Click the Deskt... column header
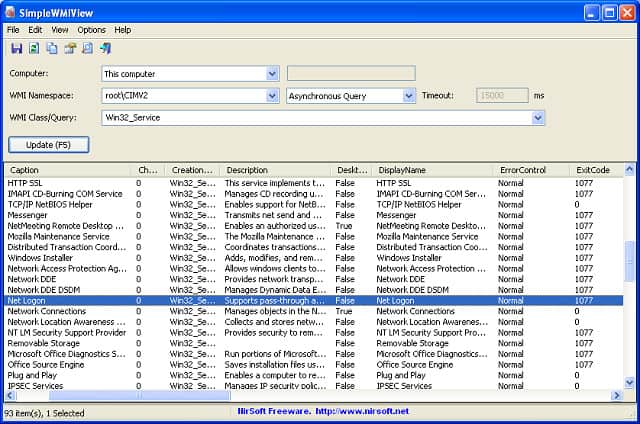Viewport: 640px width, 424px height. pos(352,170)
